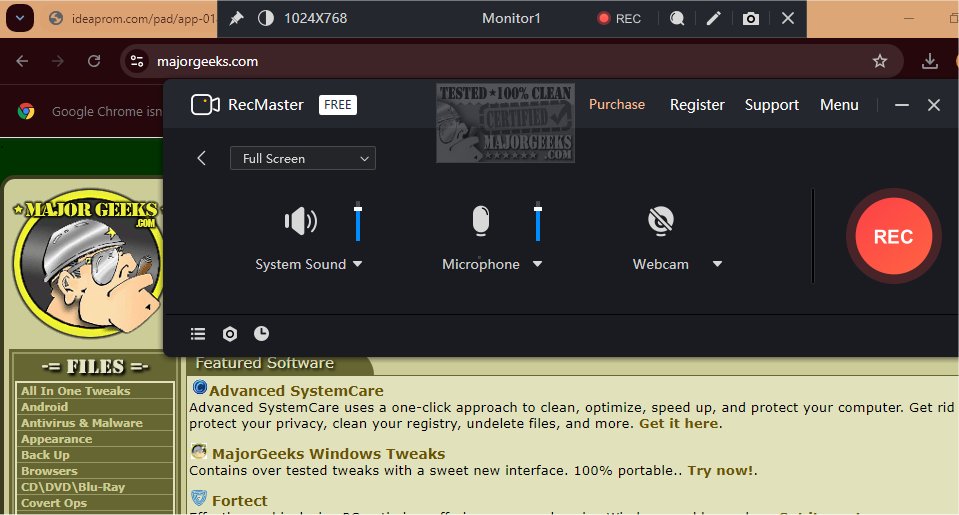Take a screenshot with camera icon

coord(750,18)
